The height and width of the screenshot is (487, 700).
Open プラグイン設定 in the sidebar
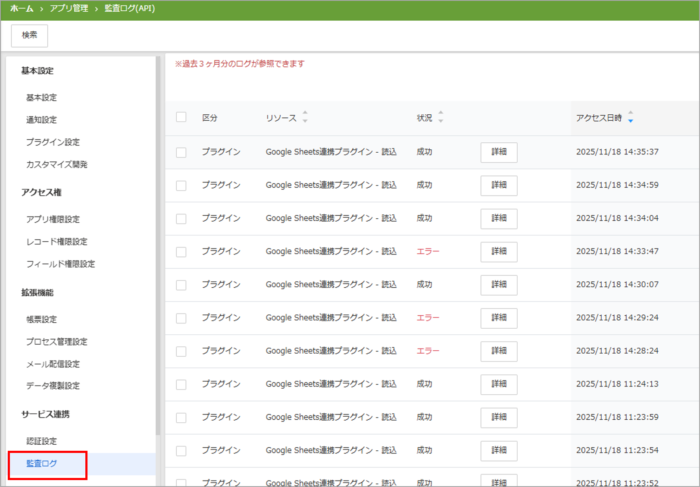[53, 142]
